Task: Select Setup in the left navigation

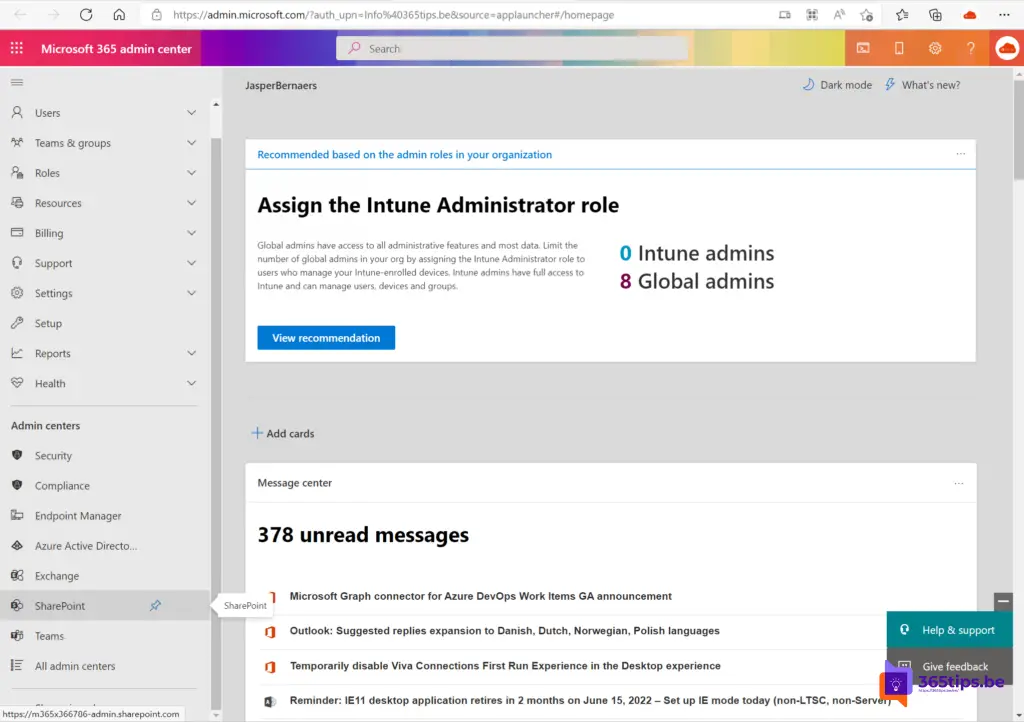Action: click(x=48, y=323)
